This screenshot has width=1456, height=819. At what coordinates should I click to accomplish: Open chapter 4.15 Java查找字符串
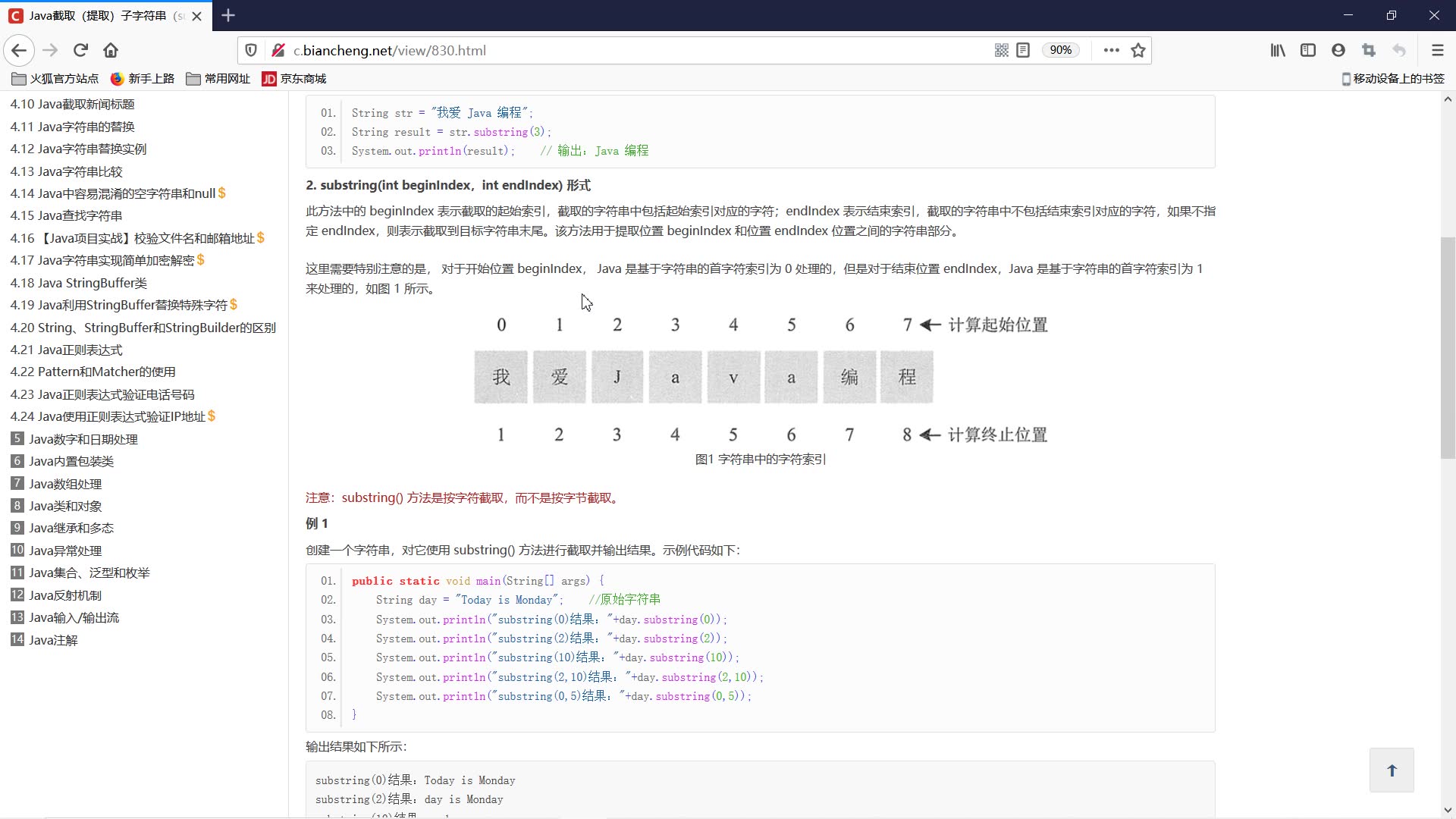pyautogui.click(x=66, y=215)
